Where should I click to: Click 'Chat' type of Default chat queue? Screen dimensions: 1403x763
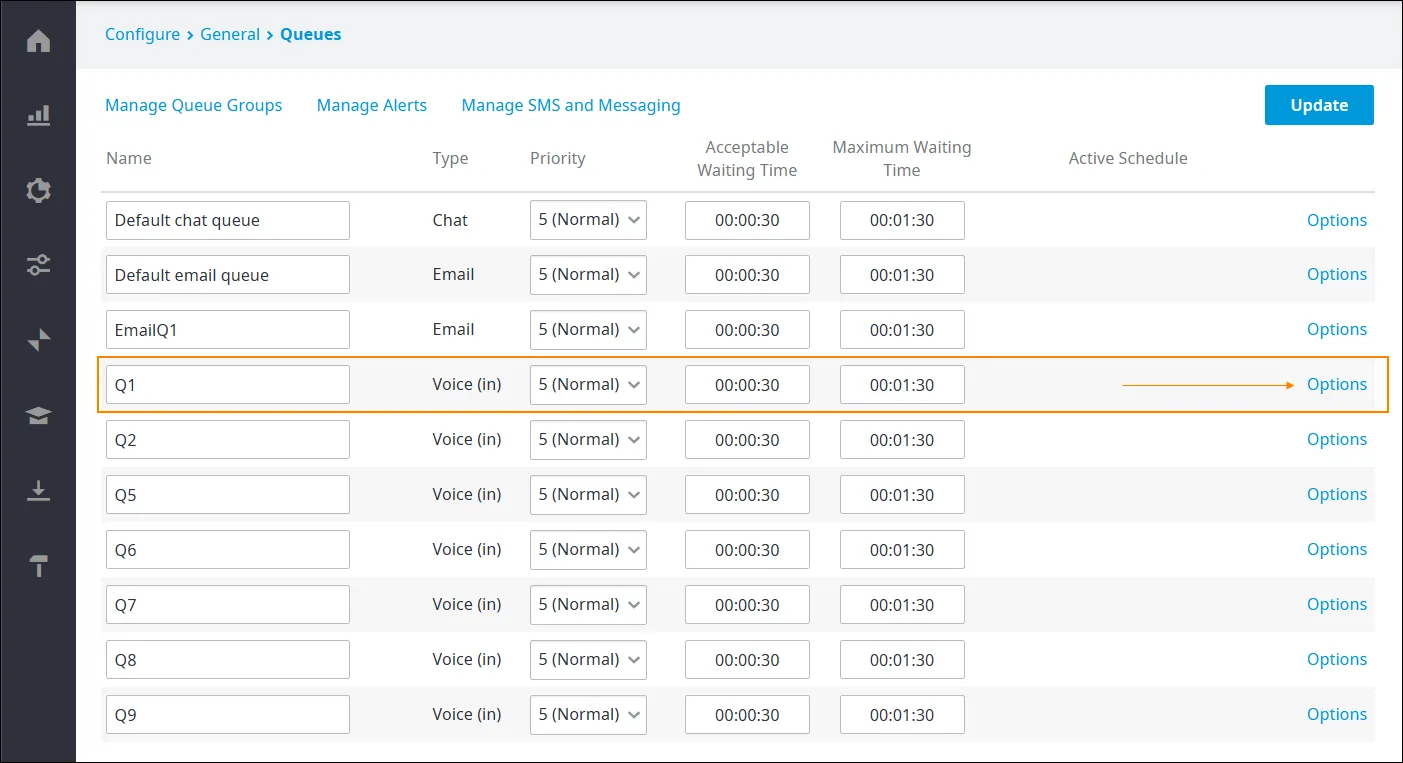click(450, 220)
